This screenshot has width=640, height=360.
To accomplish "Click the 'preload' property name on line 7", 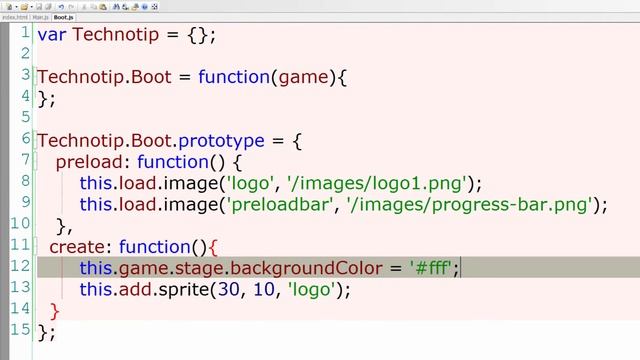I will tap(89, 162).
